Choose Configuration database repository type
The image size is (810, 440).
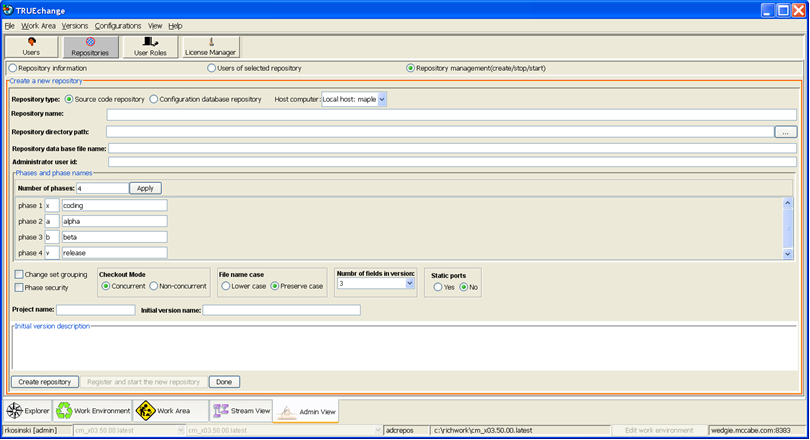click(x=153, y=99)
